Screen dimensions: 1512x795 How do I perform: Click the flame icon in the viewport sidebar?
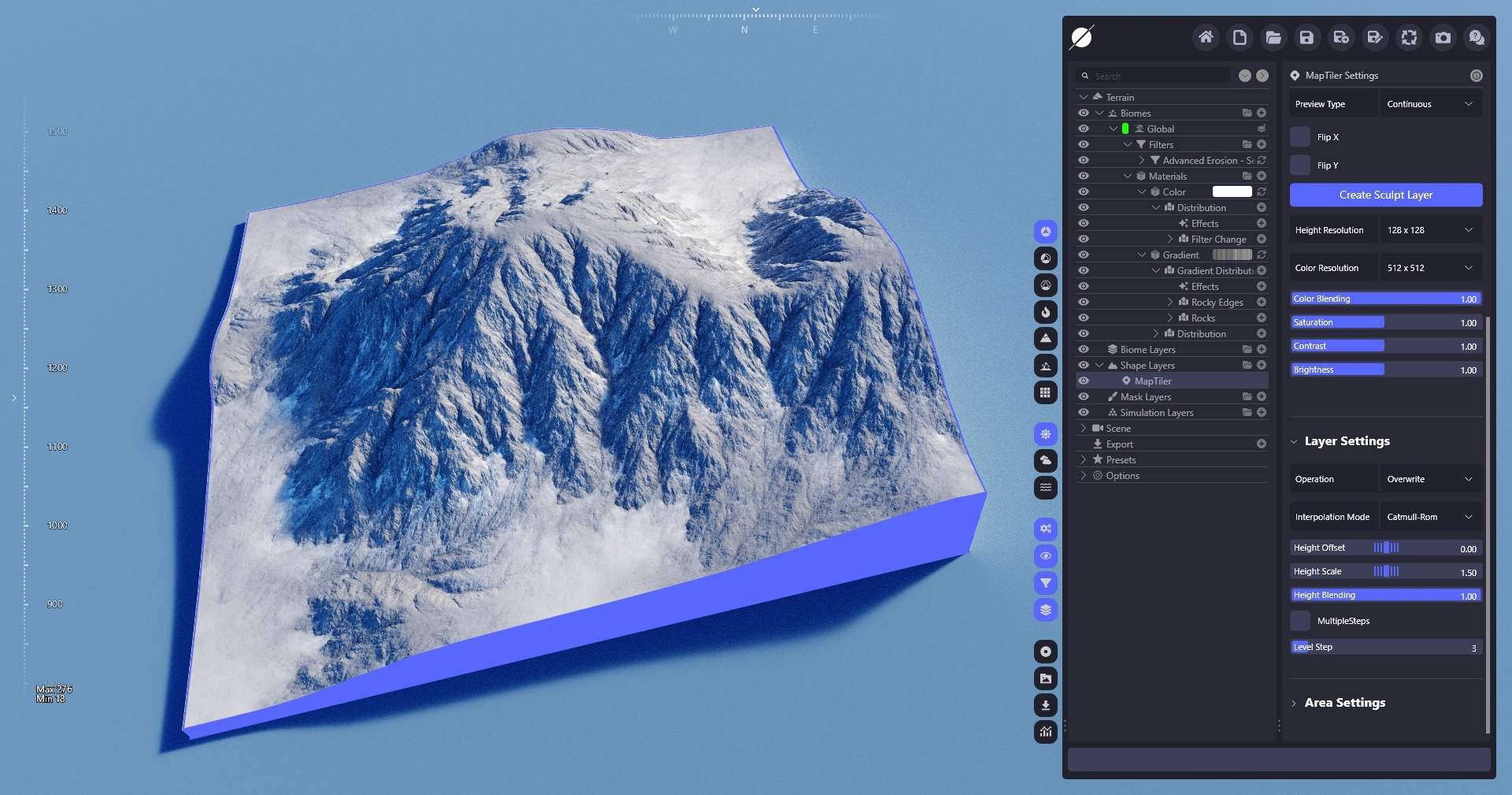tap(1045, 312)
